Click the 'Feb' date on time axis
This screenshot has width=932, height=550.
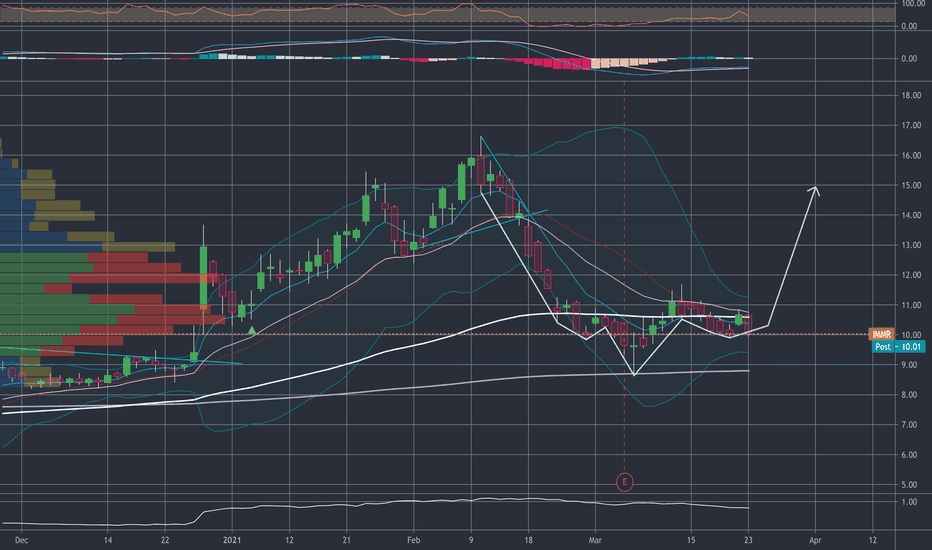click(414, 540)
